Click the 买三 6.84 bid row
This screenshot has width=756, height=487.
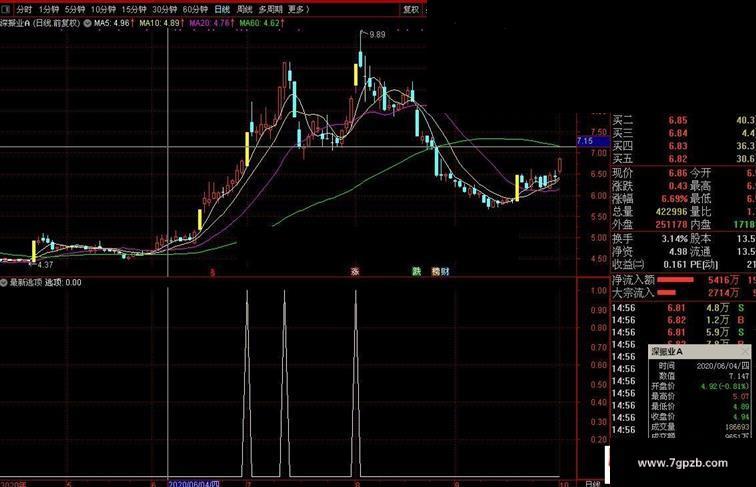coord(684,133)
